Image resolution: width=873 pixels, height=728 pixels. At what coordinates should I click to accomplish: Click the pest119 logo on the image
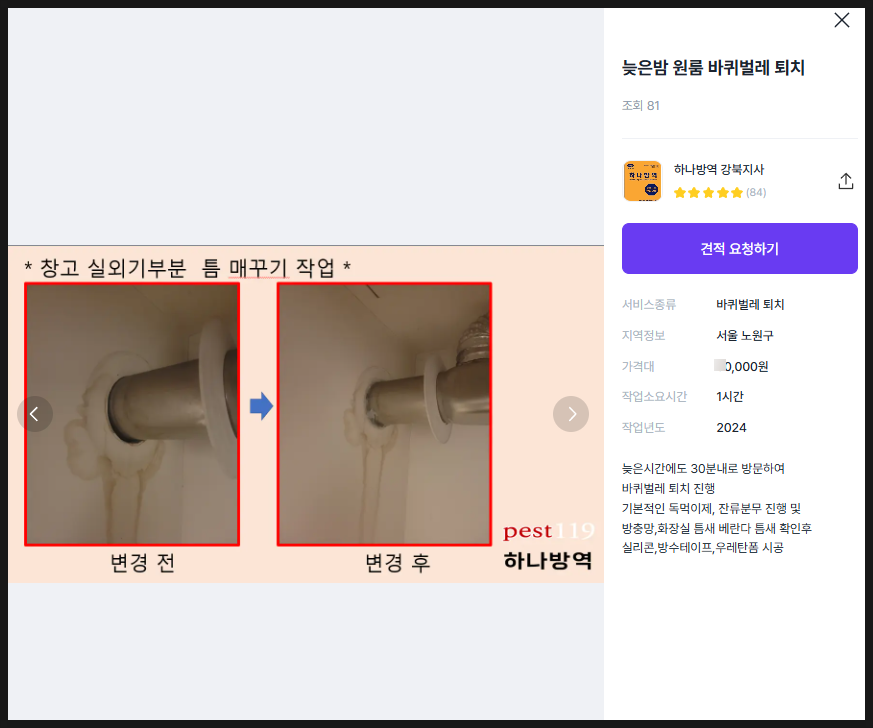pos(548,531)
